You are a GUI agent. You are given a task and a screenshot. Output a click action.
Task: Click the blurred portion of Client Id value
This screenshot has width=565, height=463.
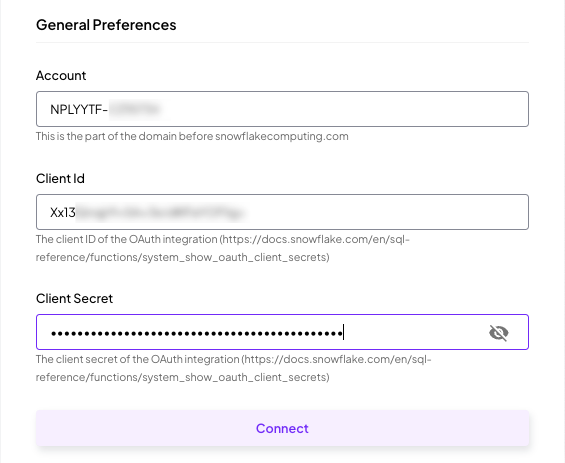tap(161, 212)
